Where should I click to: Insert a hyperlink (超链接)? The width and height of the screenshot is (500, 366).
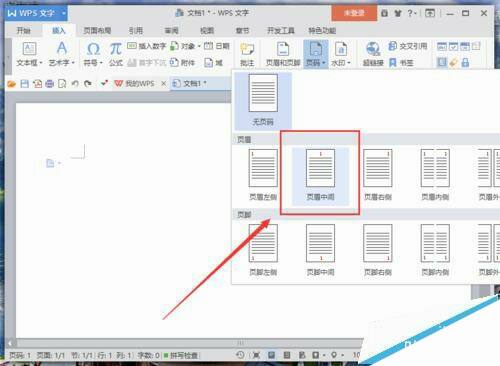tap(373, 54)
